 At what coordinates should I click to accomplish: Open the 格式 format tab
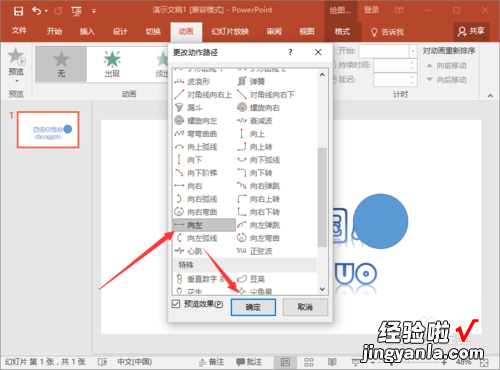coord(342,32)
